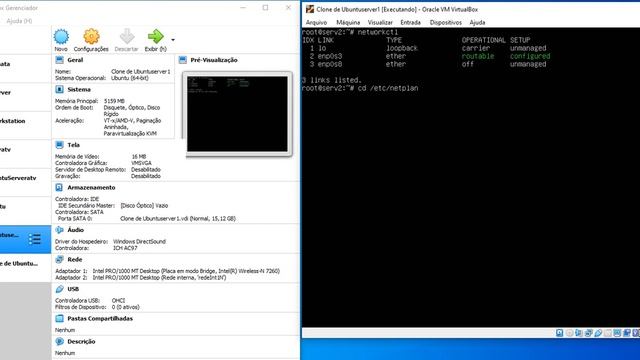The image size is (640, 360).
Task: Click the Tela section monitor icon
Action: pos(59,145)
